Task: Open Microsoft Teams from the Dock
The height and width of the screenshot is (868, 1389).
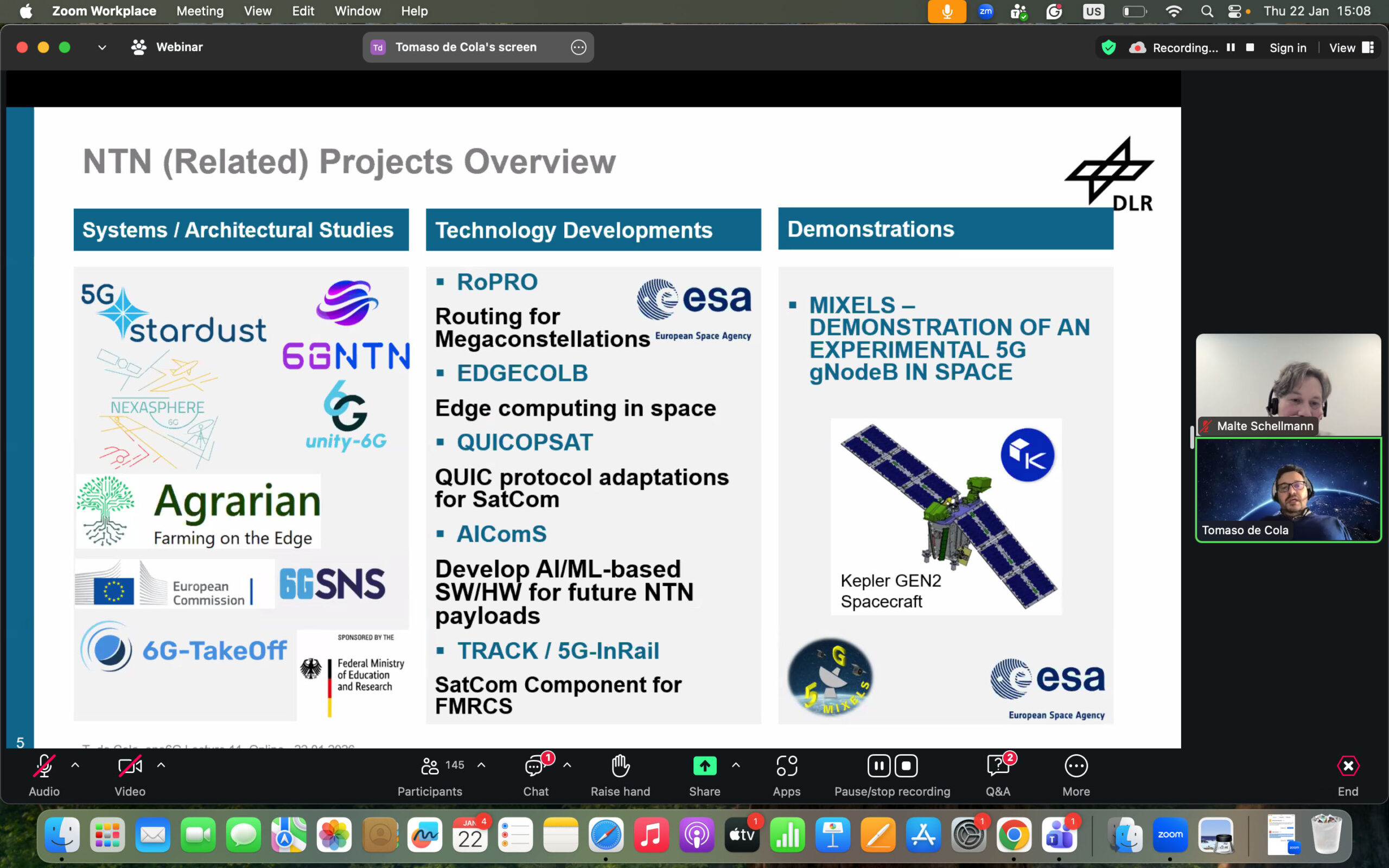Action: pos(1059,835)
